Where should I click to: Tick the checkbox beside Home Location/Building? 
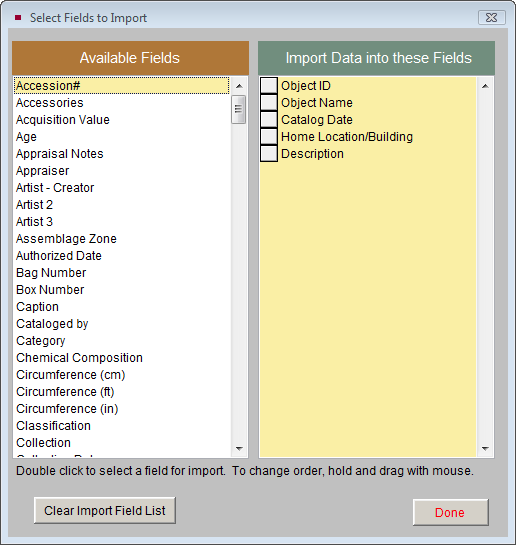(269, 137)
